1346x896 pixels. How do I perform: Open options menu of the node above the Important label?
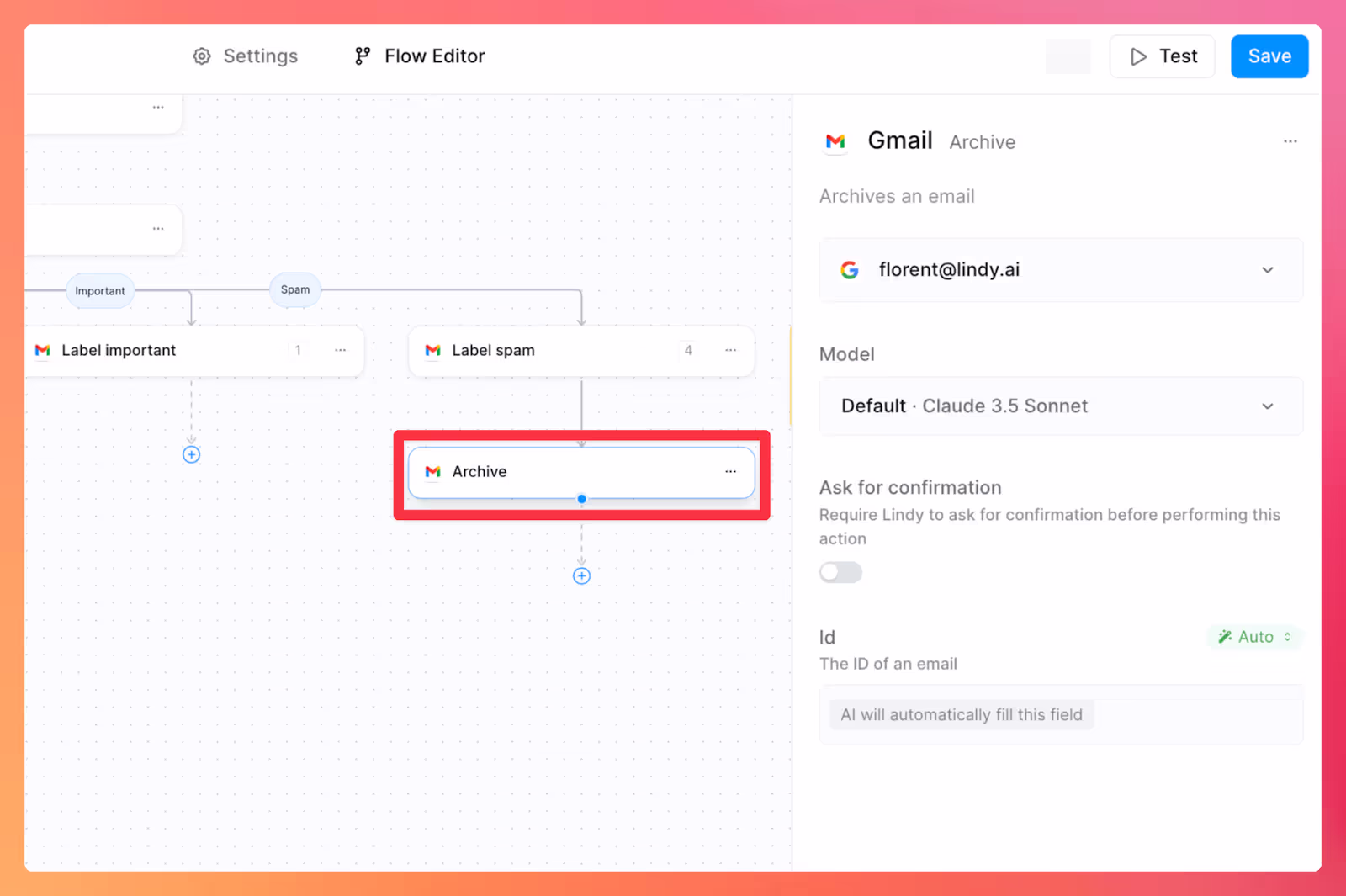coord(158,229)
